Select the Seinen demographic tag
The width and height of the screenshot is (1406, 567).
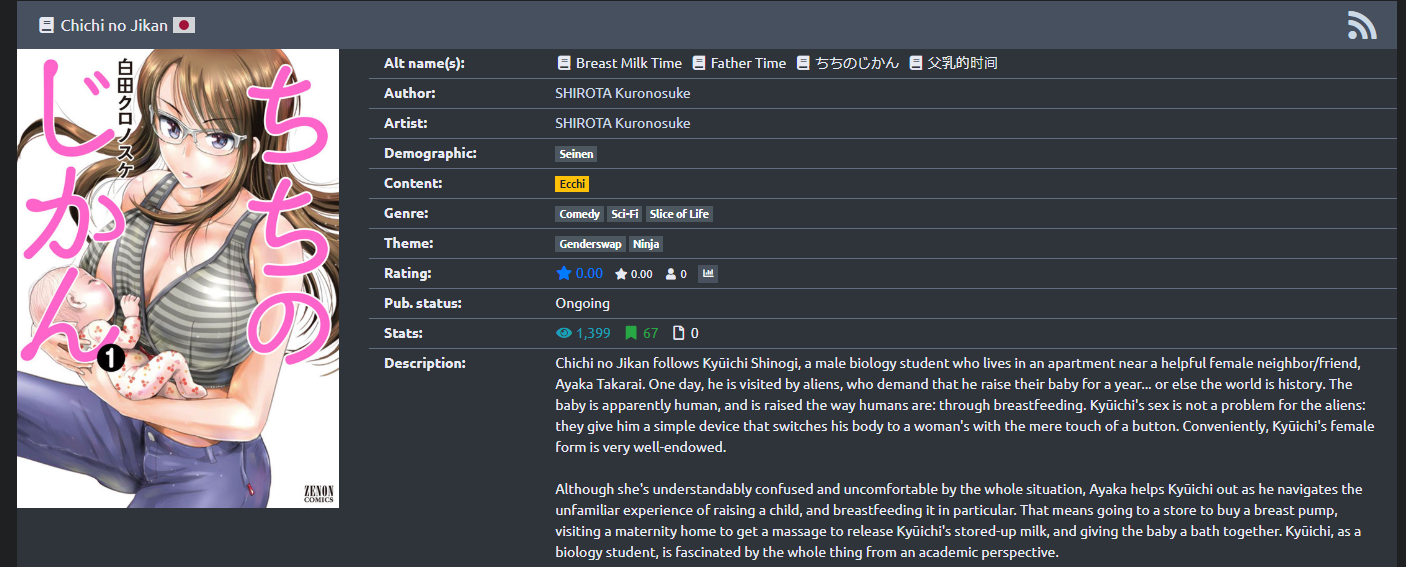pyautogui.click(x=577, y=154)
